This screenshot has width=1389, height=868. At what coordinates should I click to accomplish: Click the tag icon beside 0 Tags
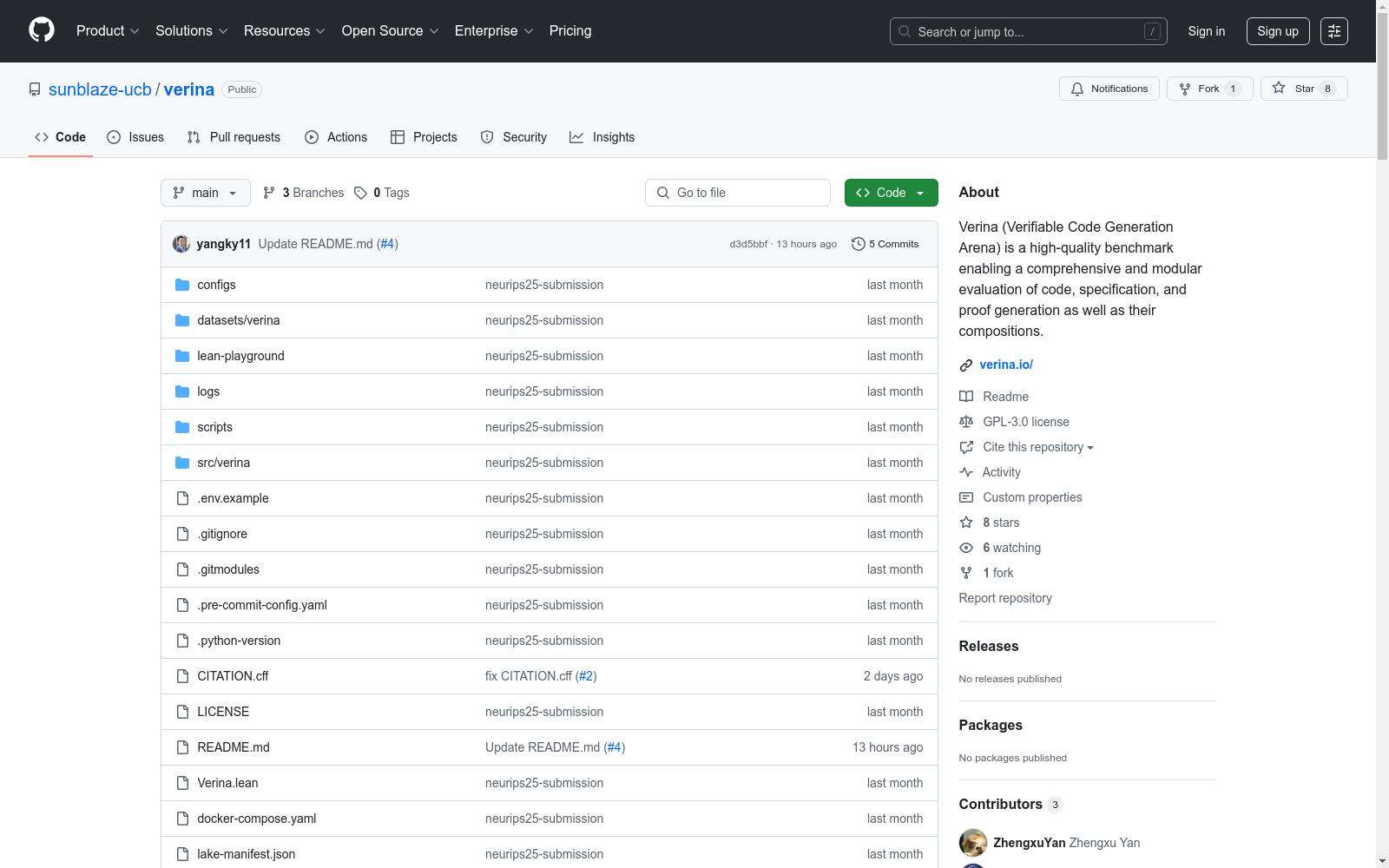tap(360, 193)
